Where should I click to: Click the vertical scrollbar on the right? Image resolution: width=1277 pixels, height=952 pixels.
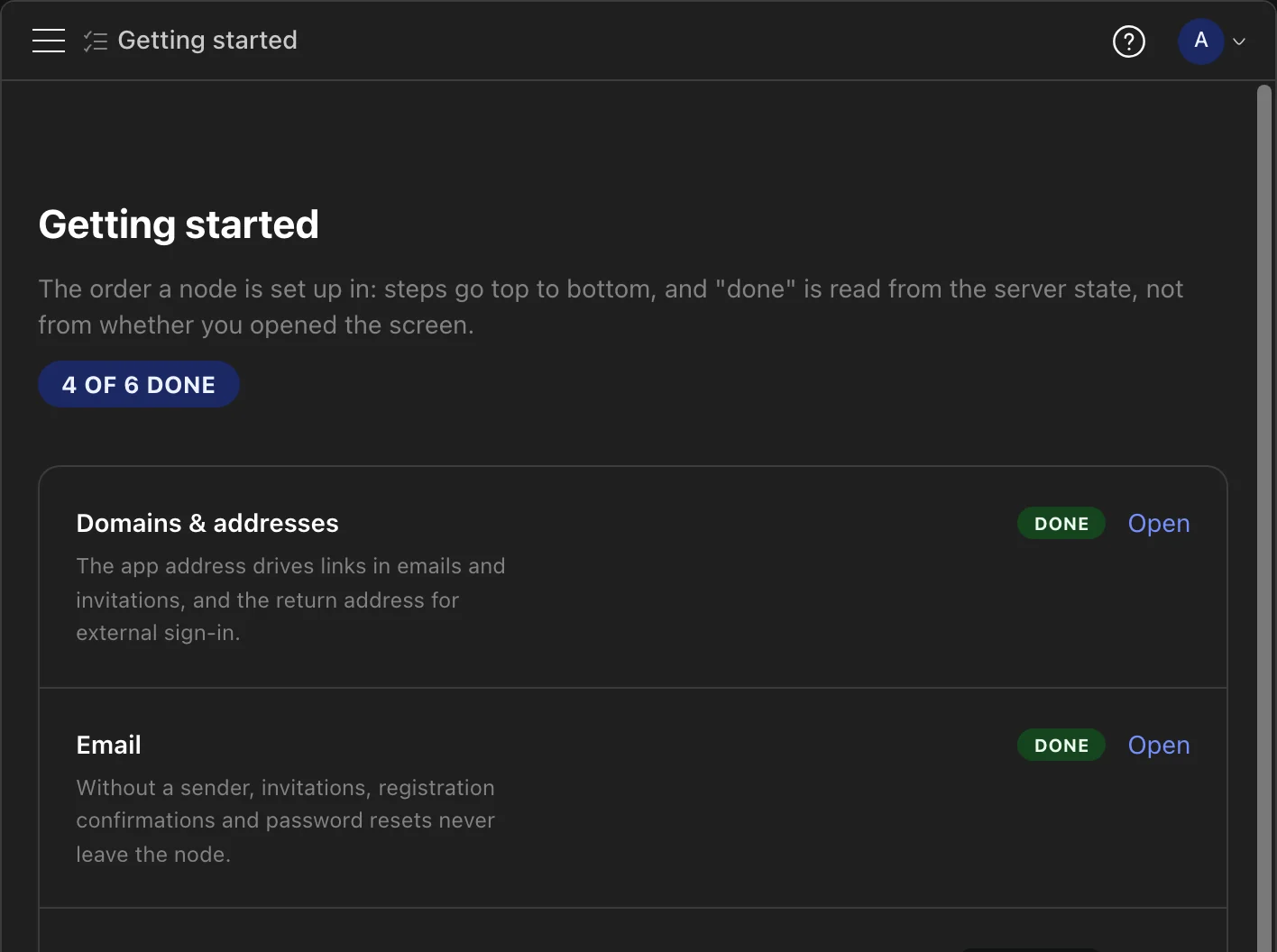1264,517
